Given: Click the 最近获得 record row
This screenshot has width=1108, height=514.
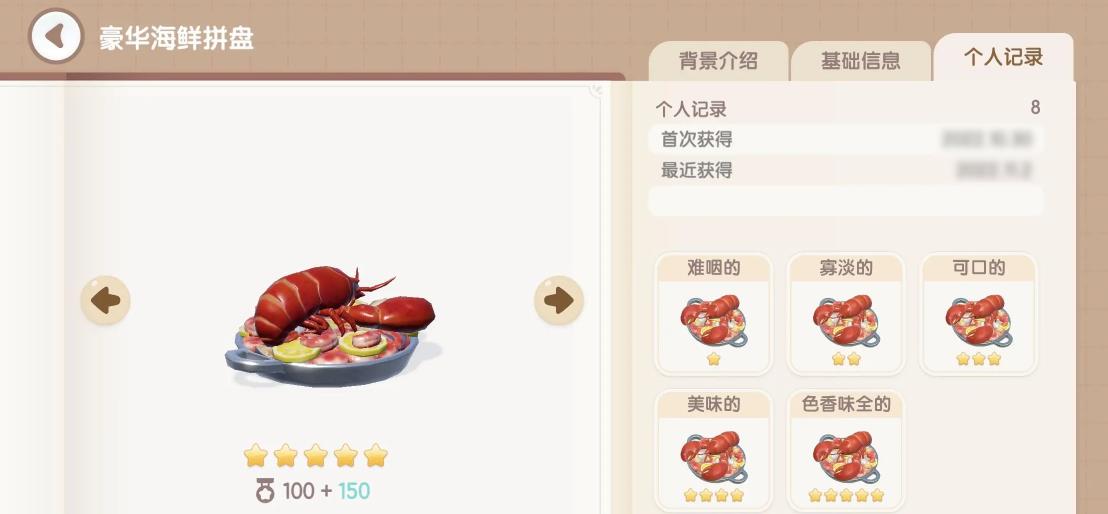Looking at the screenshot, I should (x=846, y=170).
